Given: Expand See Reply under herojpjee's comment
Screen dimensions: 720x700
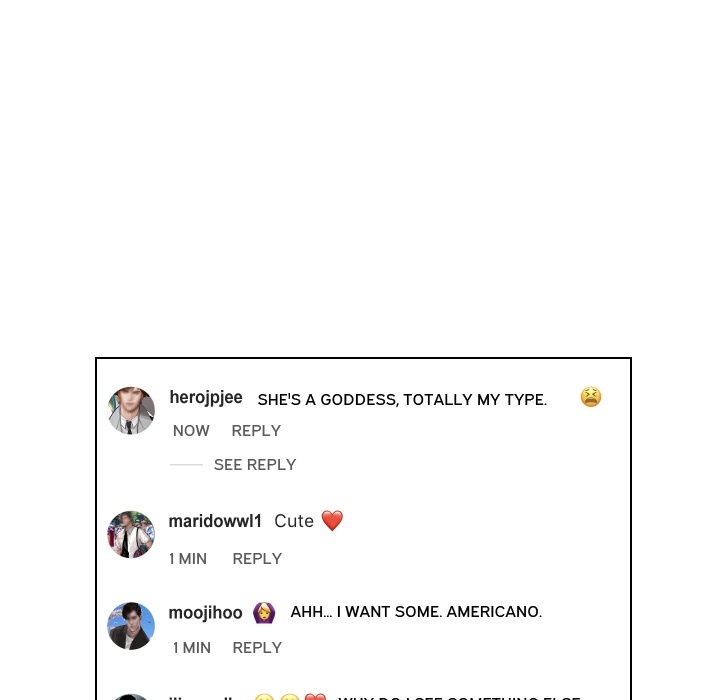Looking at the screenshot, I should pos(255,465).
